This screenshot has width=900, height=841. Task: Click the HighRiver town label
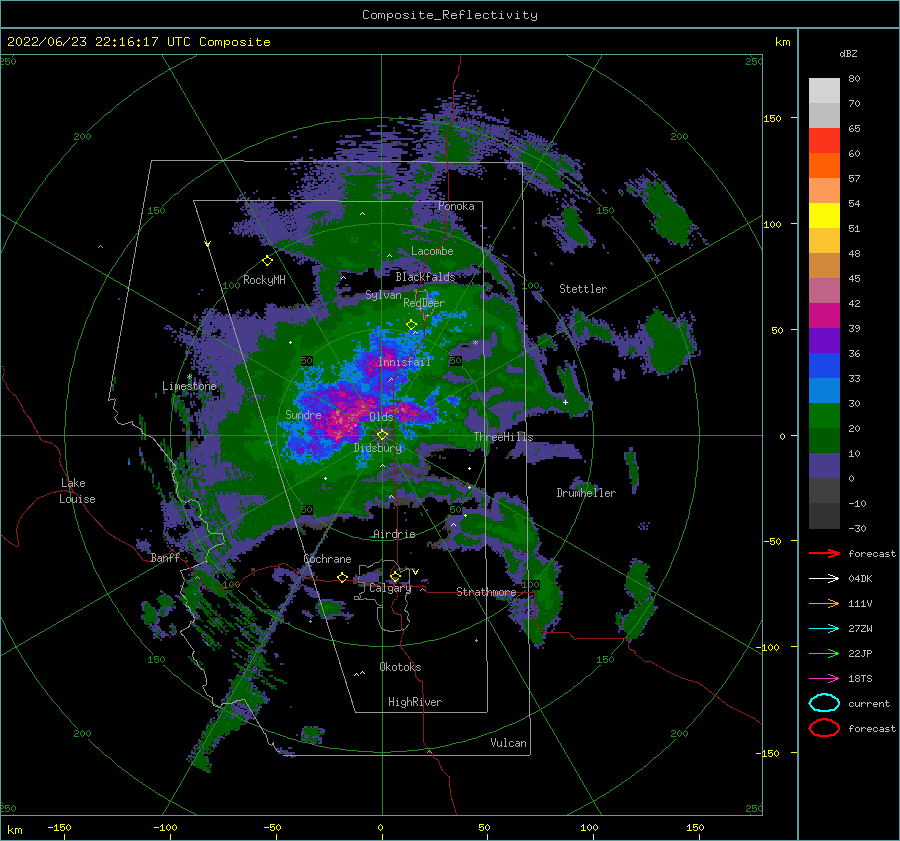point(415,702)
